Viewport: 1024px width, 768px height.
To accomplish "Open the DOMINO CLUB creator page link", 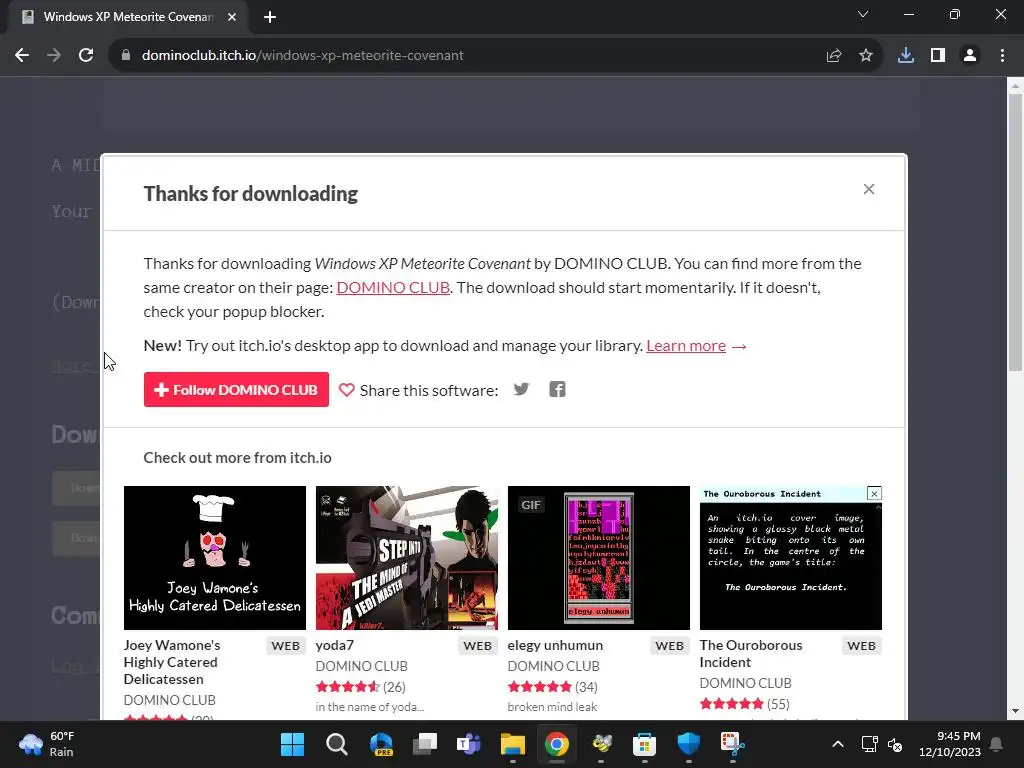I will point(392,287).
